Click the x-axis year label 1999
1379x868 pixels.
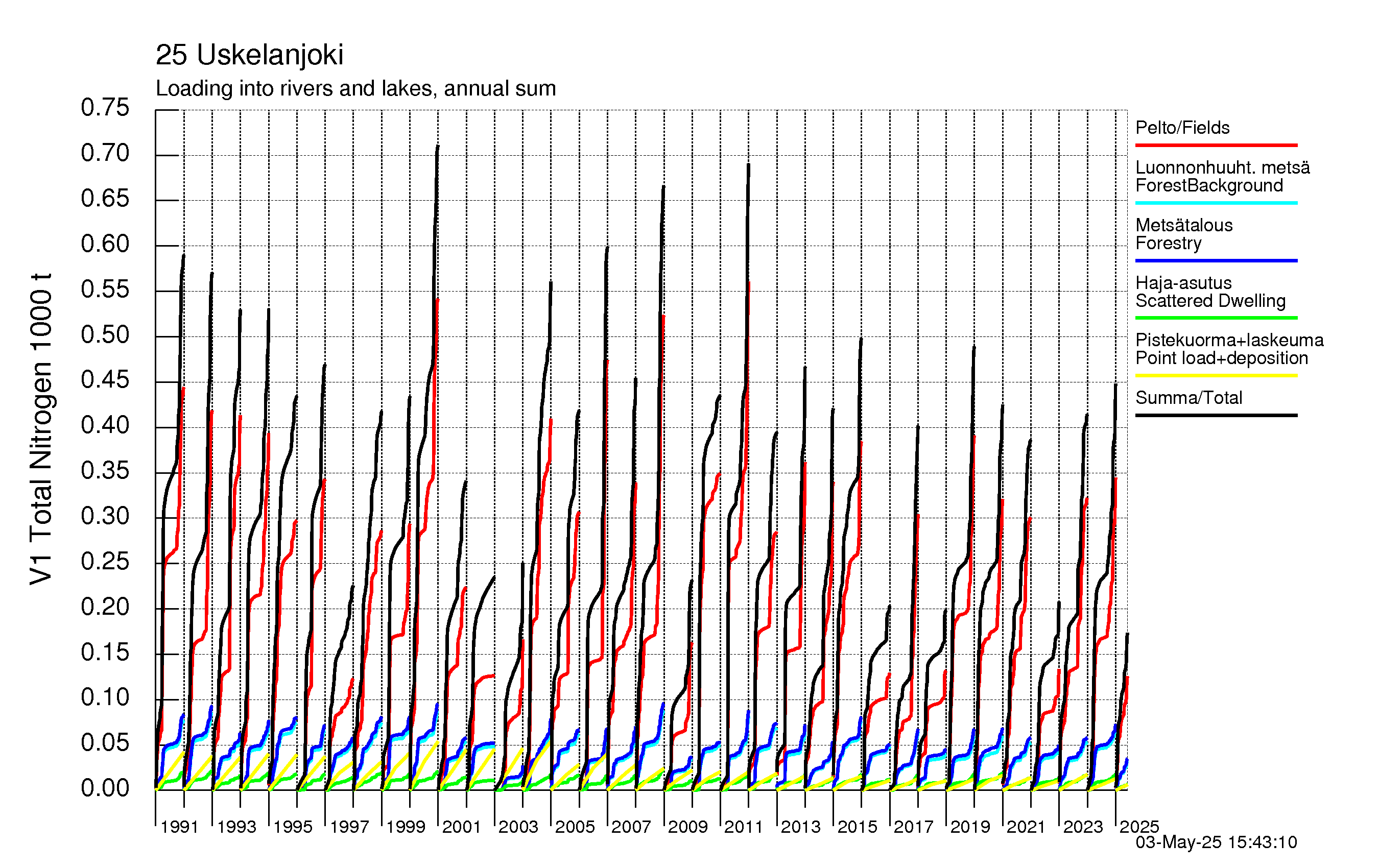click(x=406, y=827)
